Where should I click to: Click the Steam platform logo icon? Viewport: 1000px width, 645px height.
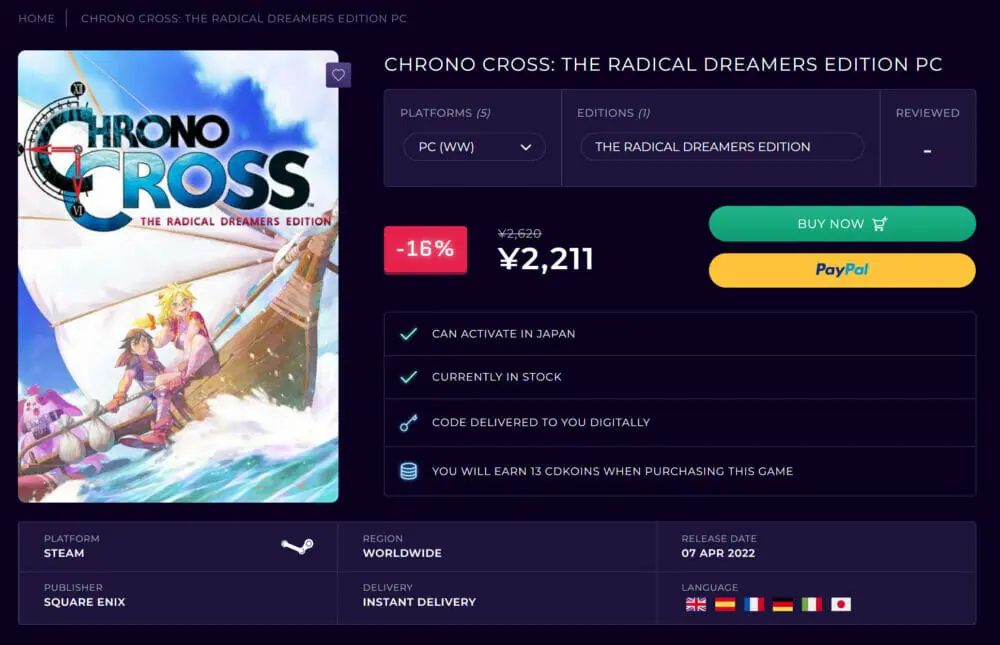click(297, 546)
